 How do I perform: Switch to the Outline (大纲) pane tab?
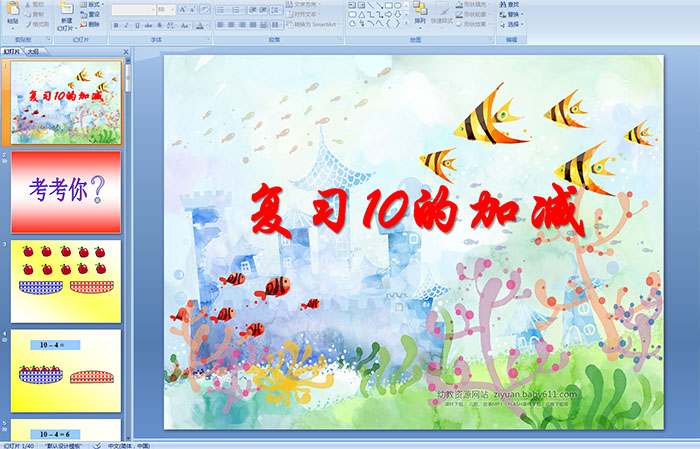[33, 52]
